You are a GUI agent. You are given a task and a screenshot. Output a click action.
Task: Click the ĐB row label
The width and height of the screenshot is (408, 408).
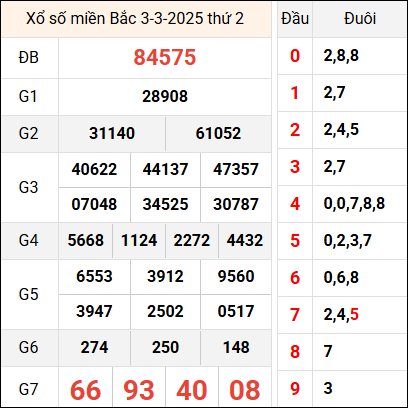point(29,57)
